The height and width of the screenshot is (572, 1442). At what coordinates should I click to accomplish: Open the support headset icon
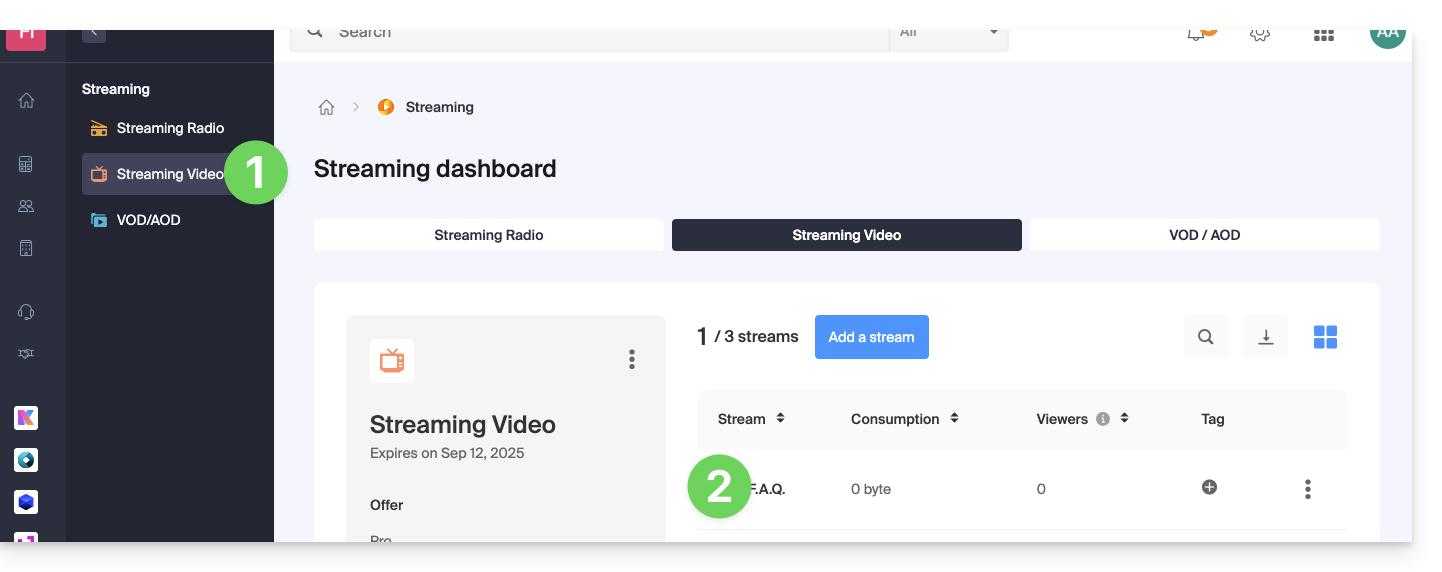point(27,312)
